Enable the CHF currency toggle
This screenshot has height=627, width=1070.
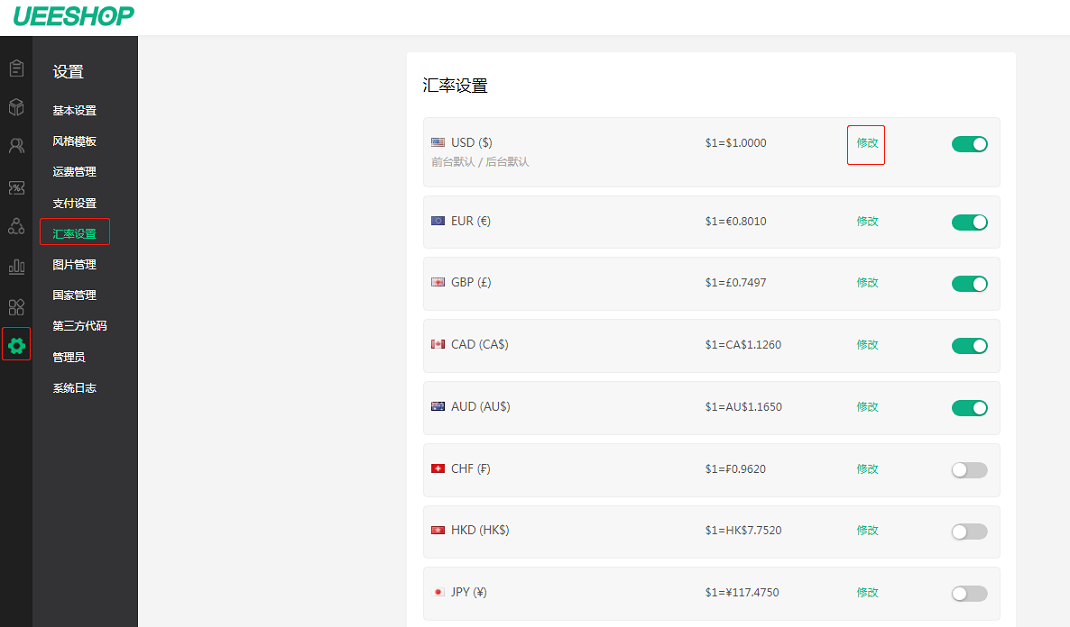click(x=969, y=470)
